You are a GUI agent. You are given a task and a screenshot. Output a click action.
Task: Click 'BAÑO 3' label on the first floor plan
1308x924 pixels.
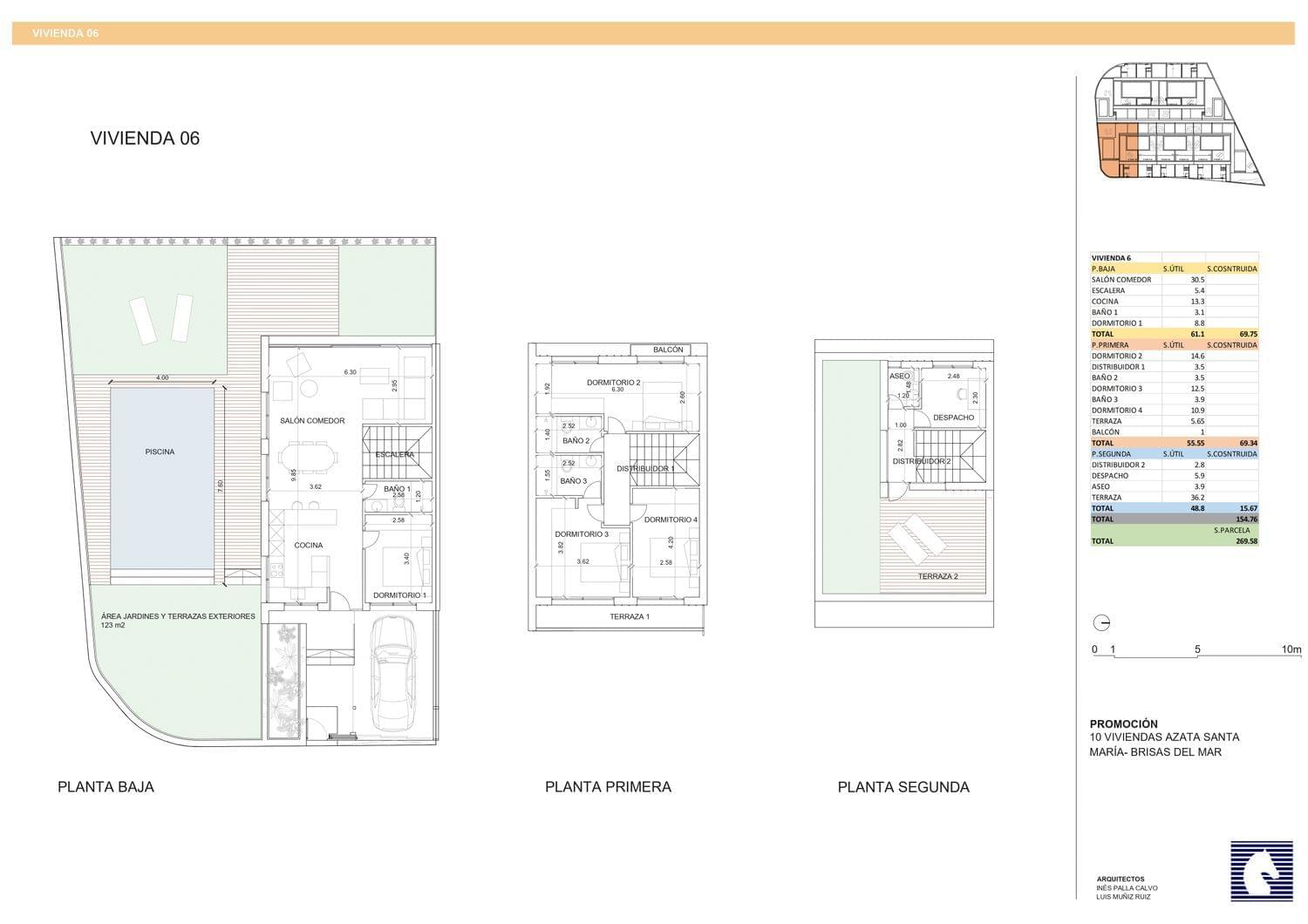[573, 481]
